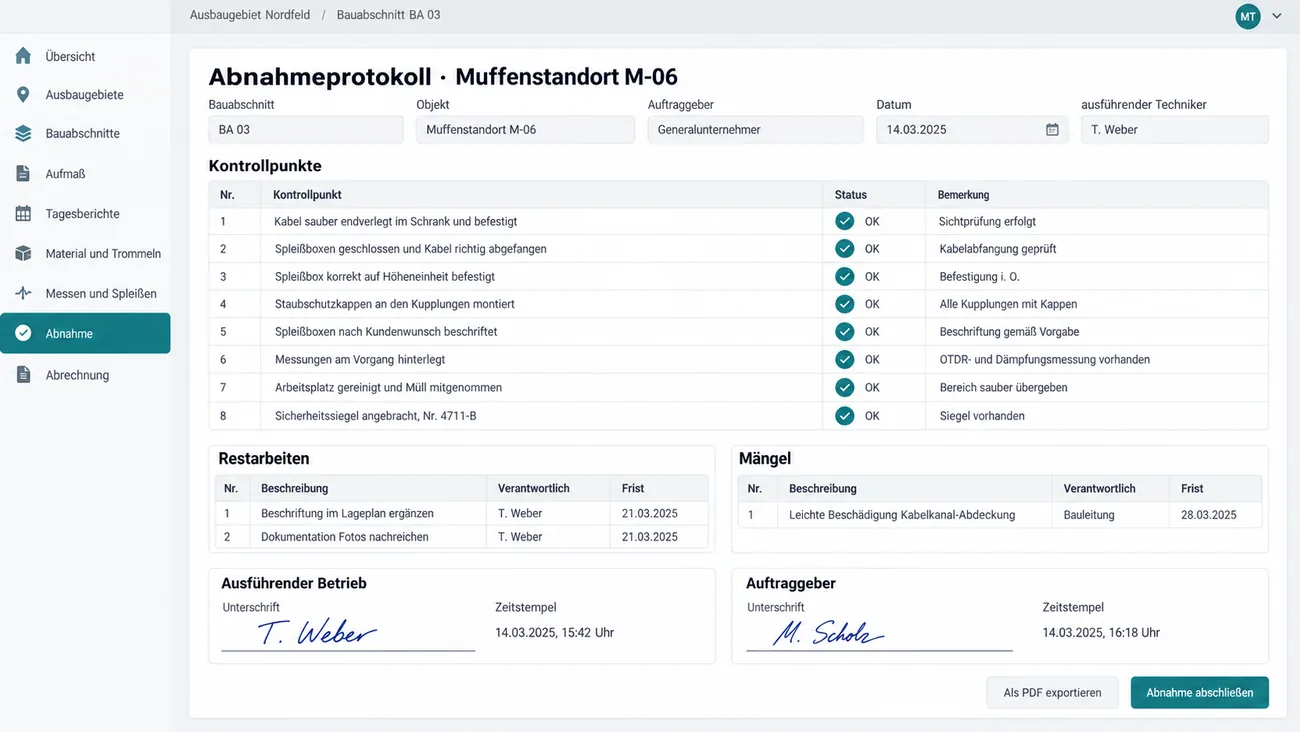Viewport: 1300px width, 732px height.
Task: Navigate to Messen und Spleißen
Action: point(85,293)
